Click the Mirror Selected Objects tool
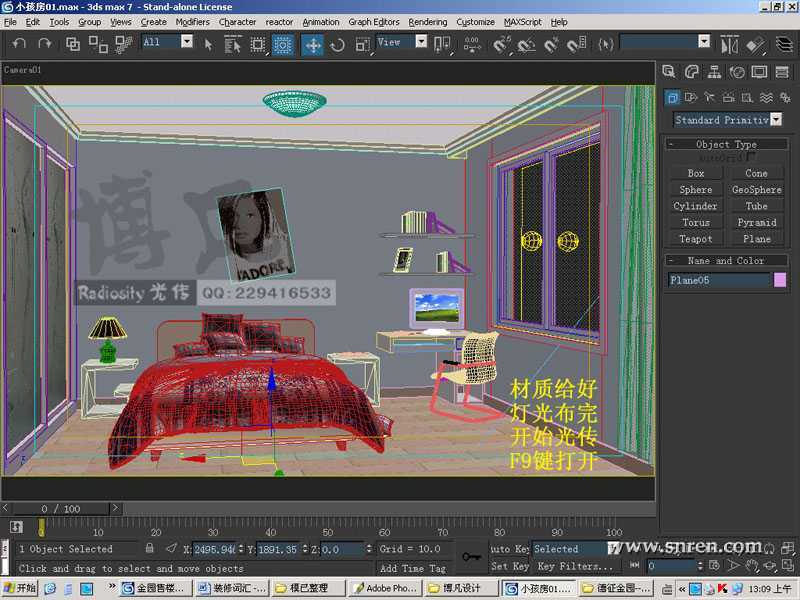The image size is (800, 600). pos(729,45)
